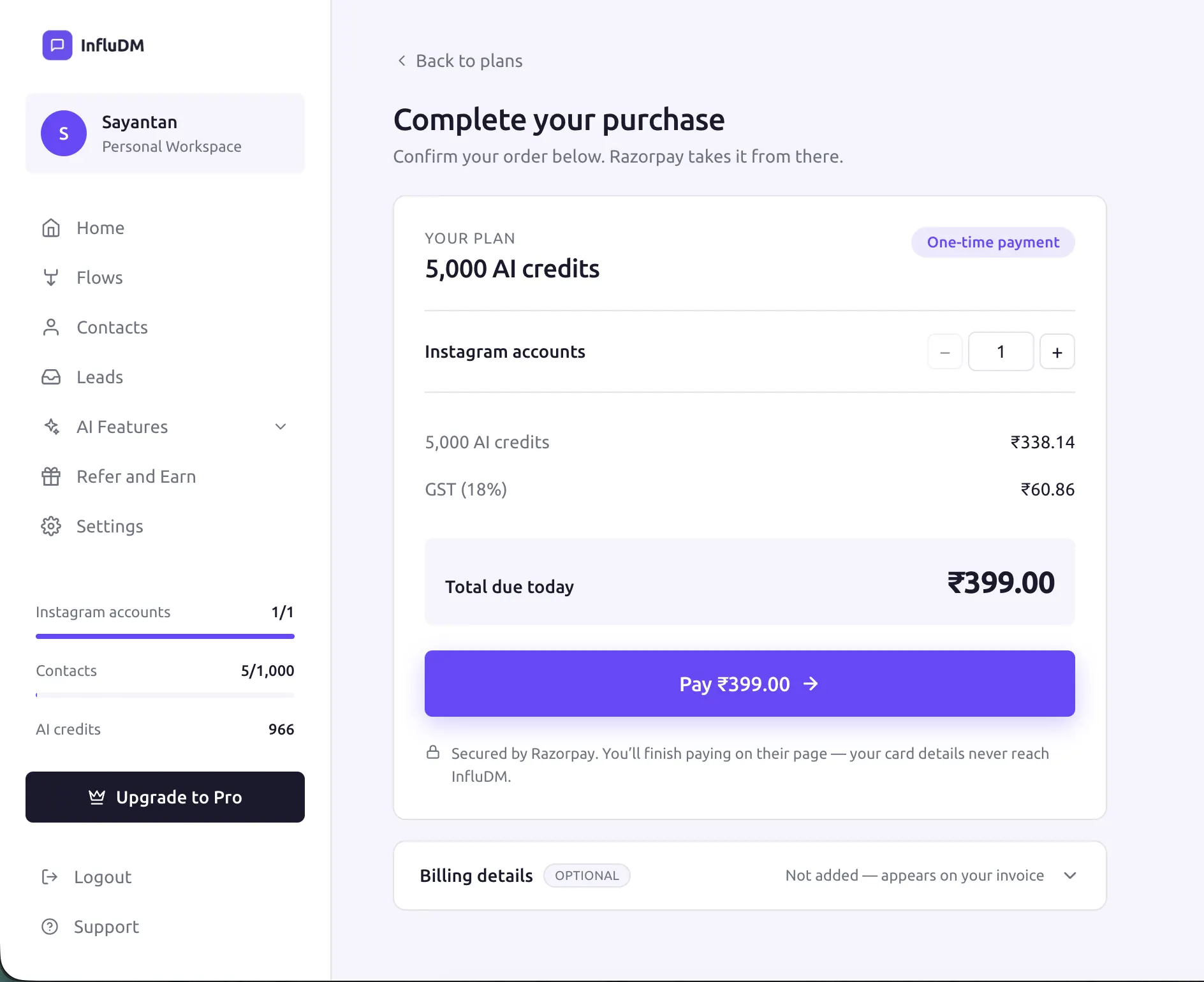This screenshot has height=982, width=1204.
Task: Click the Instagram accounts 1/1 count
Action: (x=283, y=612)
